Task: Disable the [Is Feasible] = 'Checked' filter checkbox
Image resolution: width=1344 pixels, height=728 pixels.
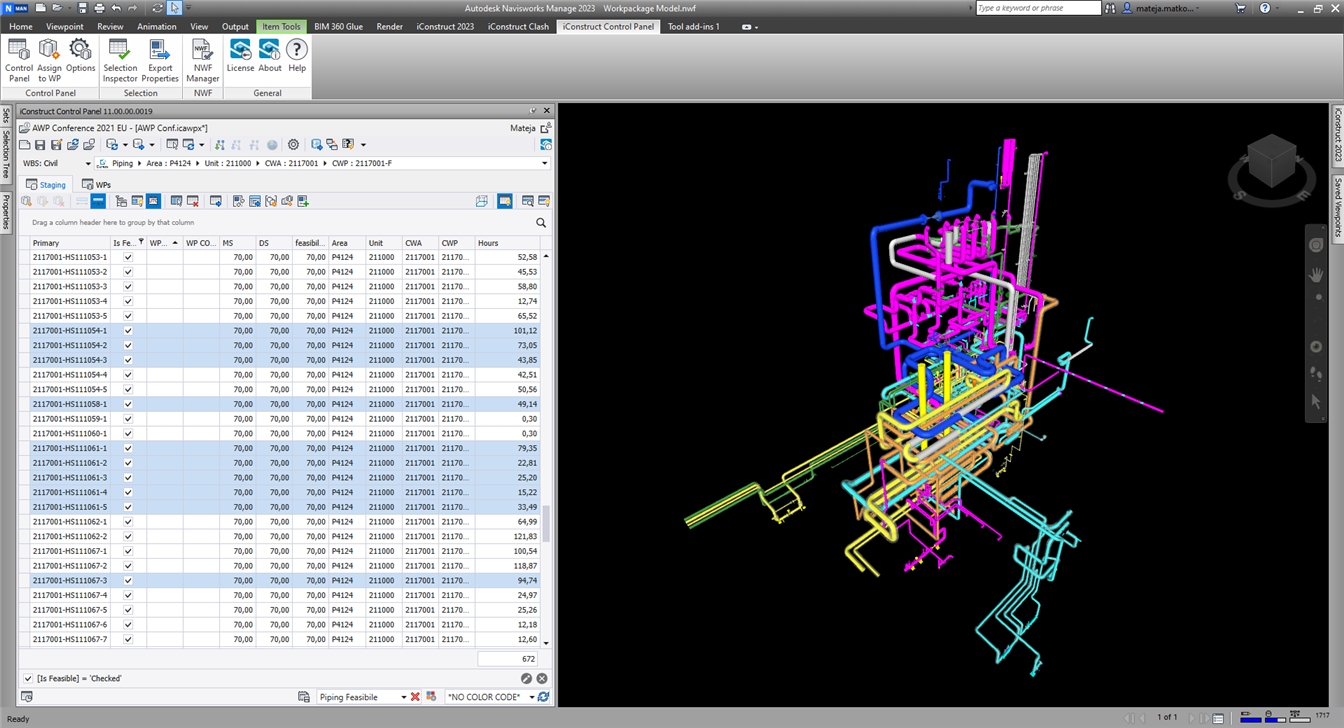Action: coord(28,678)
